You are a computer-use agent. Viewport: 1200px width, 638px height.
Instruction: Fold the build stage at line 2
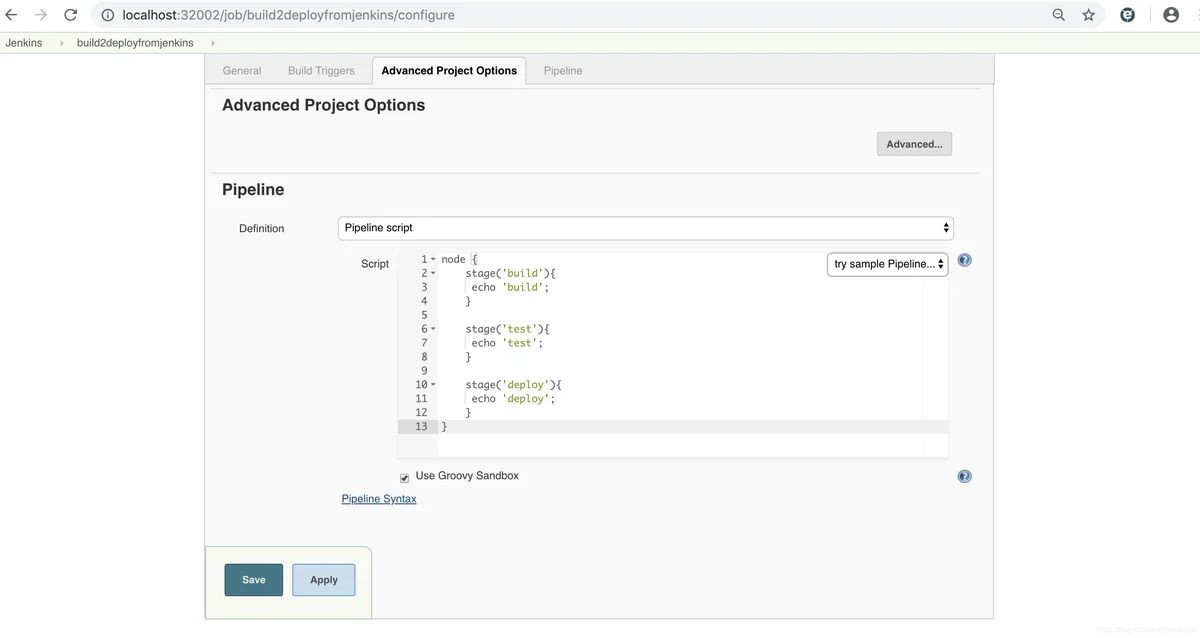(x=433, y=274)
